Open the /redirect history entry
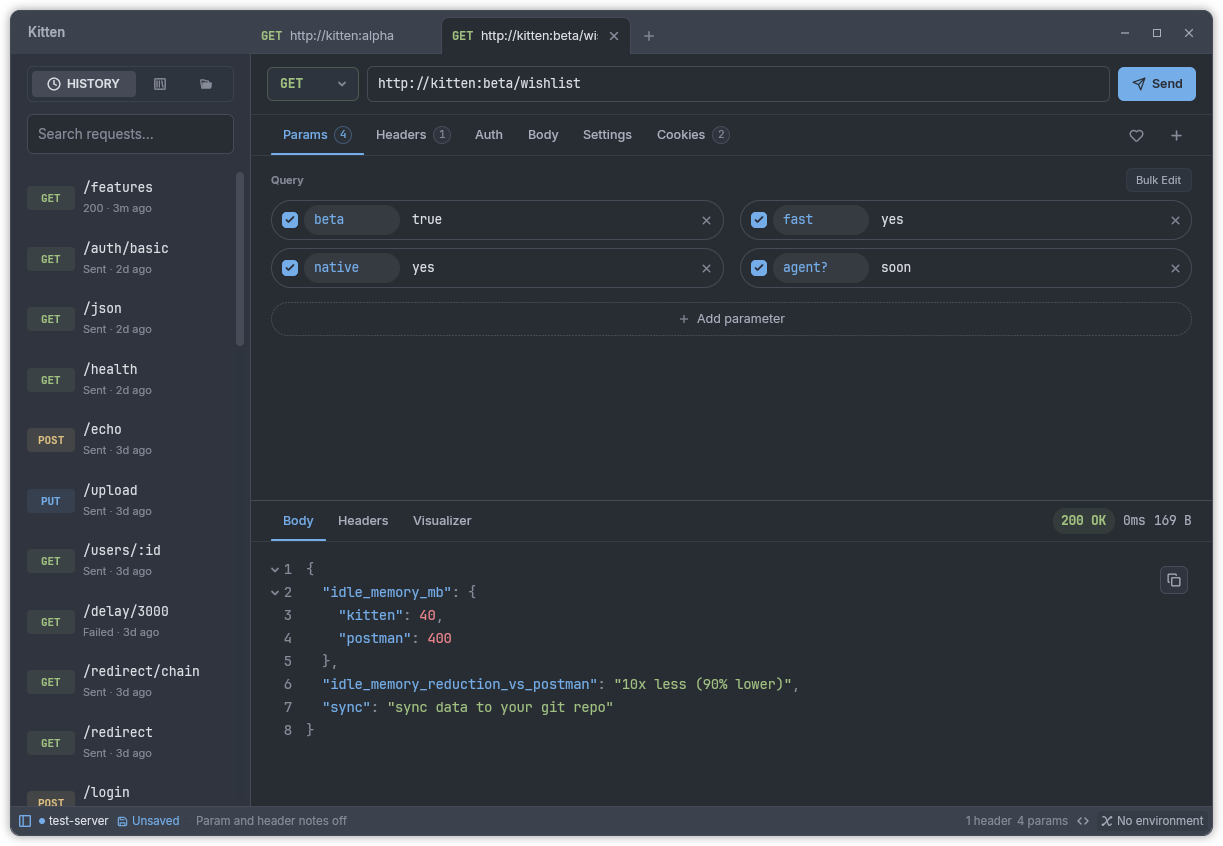The width and height of the screenshot is (1223, 846). [130, 743]
